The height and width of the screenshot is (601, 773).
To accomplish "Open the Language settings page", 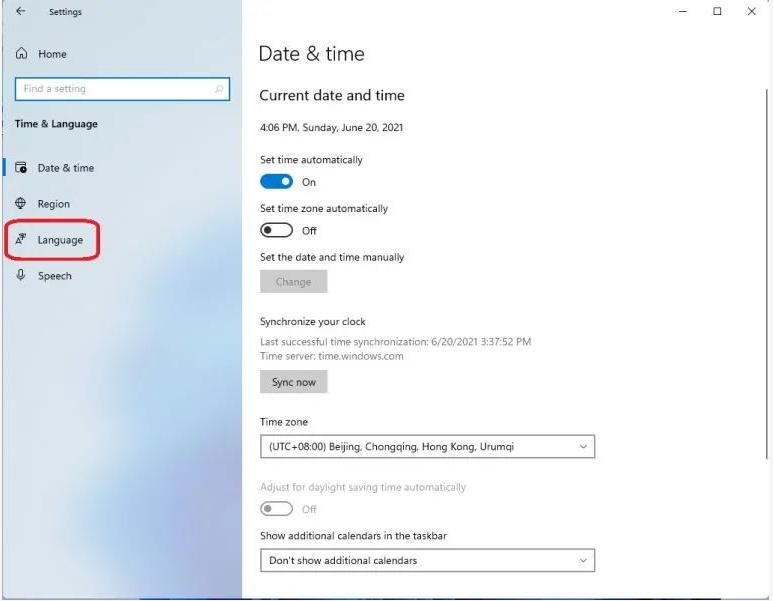I will coord(60,240).
